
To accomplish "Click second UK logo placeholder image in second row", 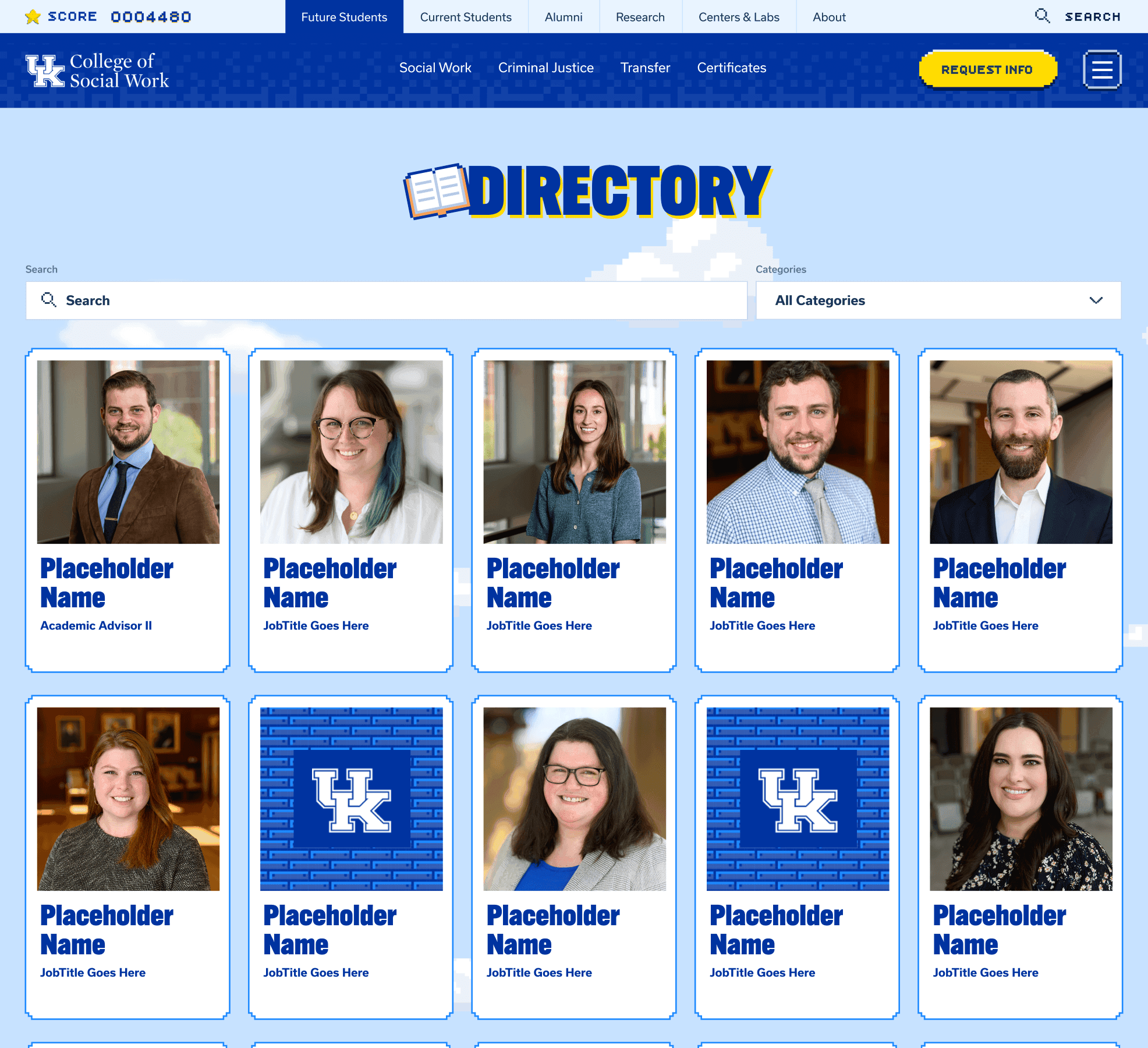I will point(798,799).
